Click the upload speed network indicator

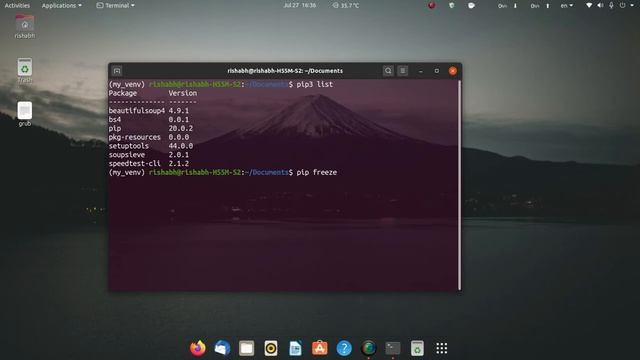(x=540, y=6)
